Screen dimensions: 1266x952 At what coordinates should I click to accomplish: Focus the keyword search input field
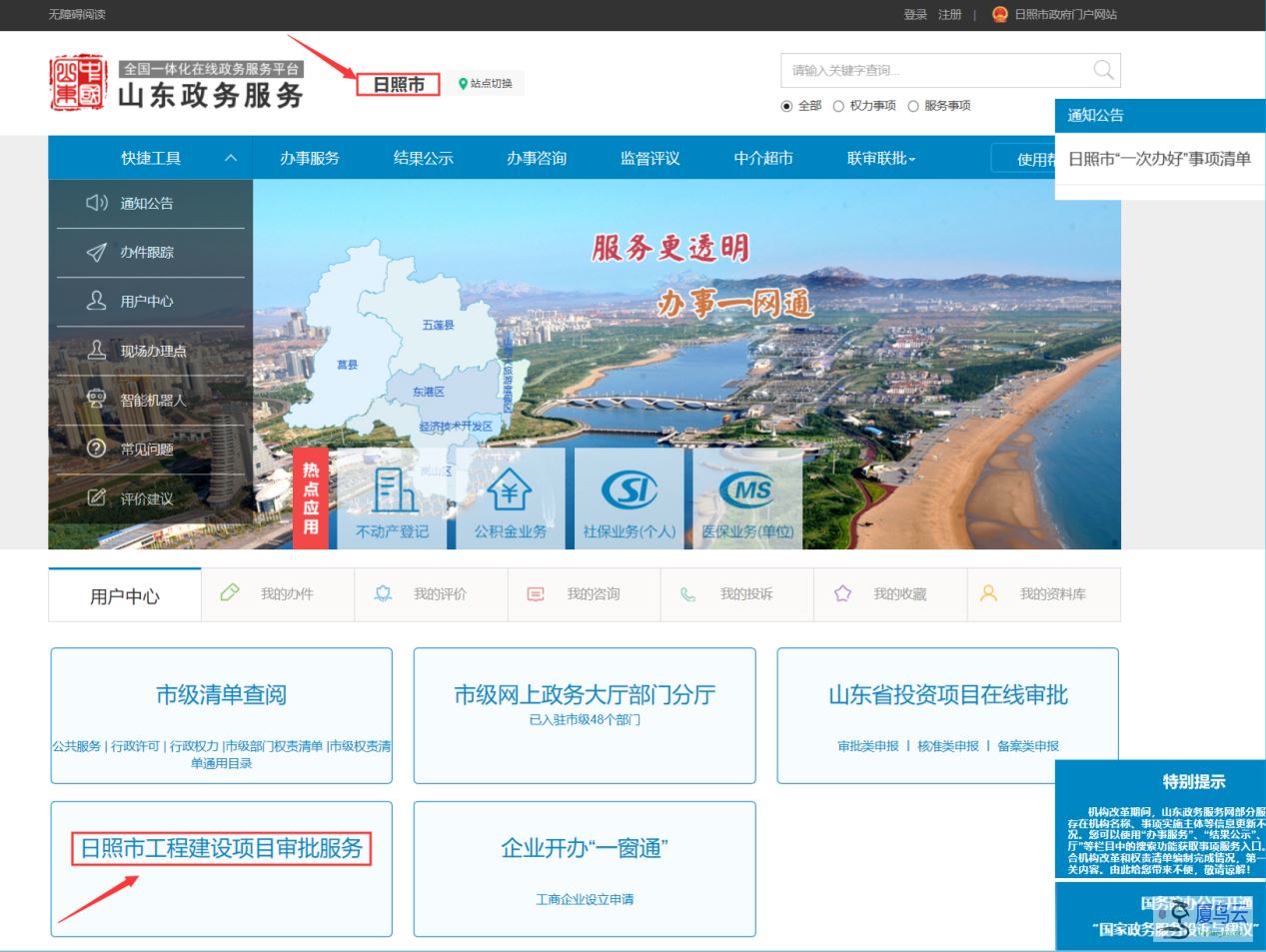coord(937,70)
